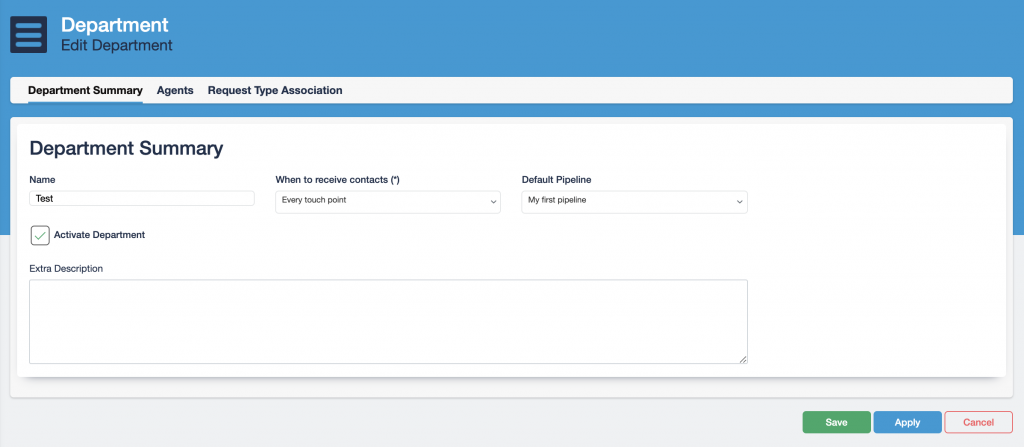Cancel editing the department
The height and width of the screenshot is (447, 1024).
pos(978,422)
